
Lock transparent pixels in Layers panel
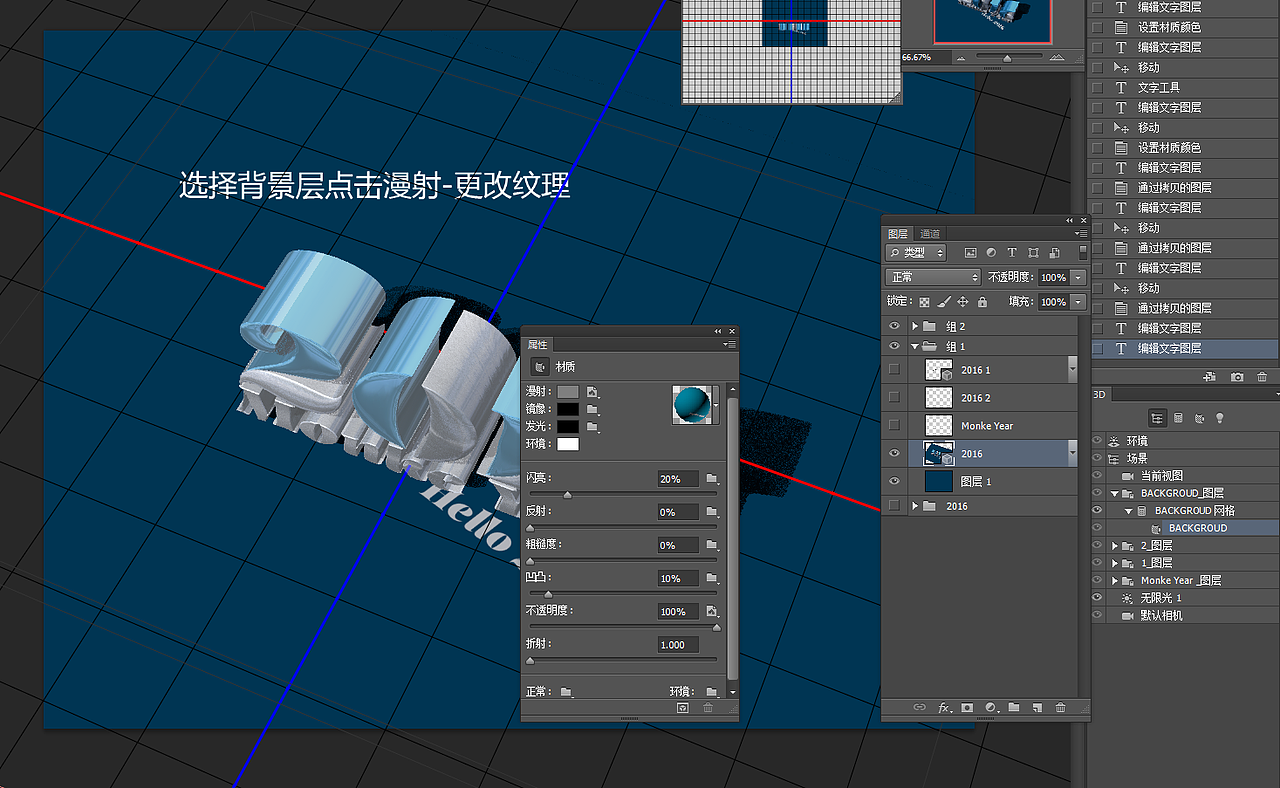pyautogui.click(x=924, y=301)
